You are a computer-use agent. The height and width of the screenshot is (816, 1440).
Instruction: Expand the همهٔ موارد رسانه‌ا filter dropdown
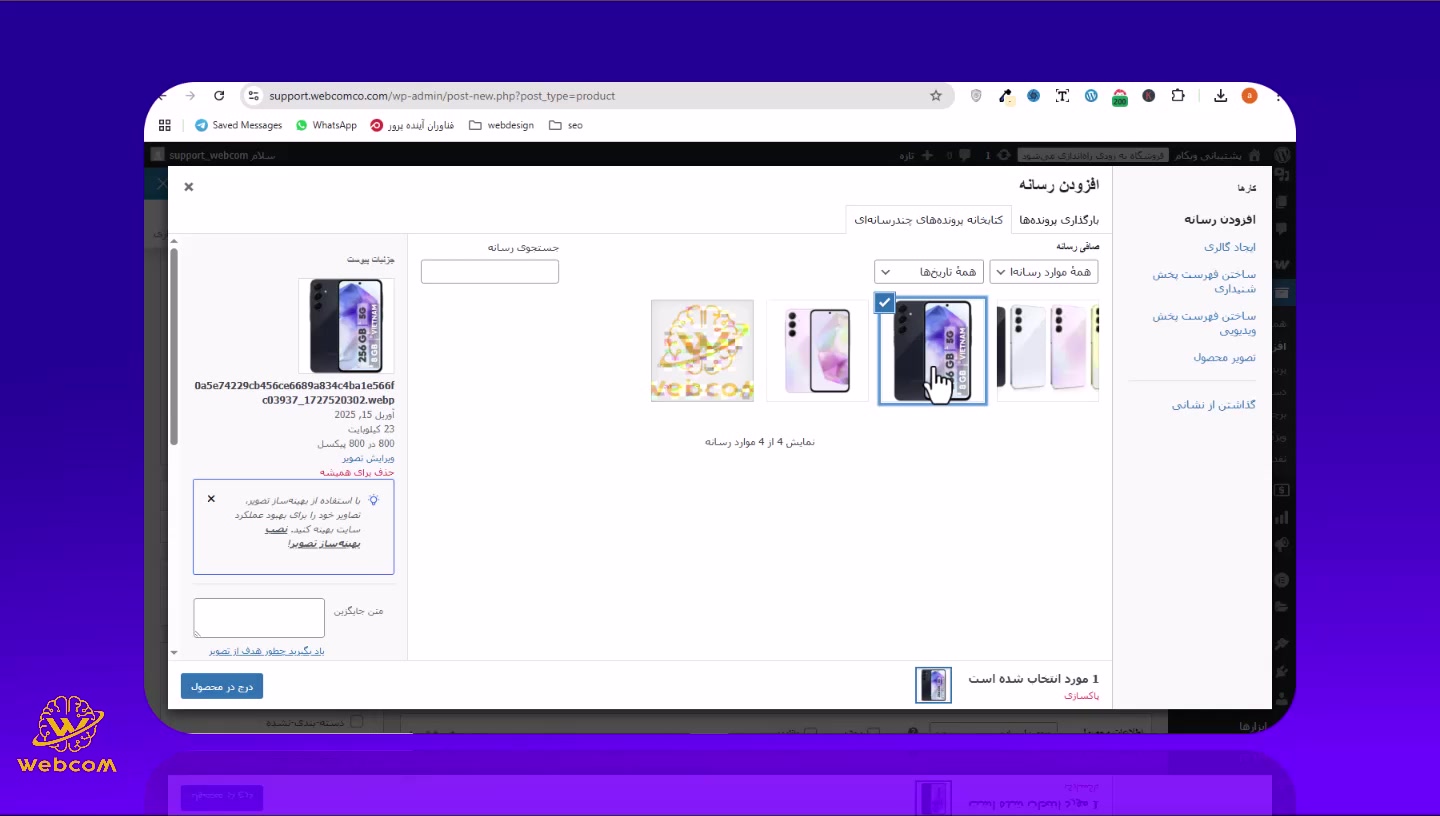(1044, 272)
